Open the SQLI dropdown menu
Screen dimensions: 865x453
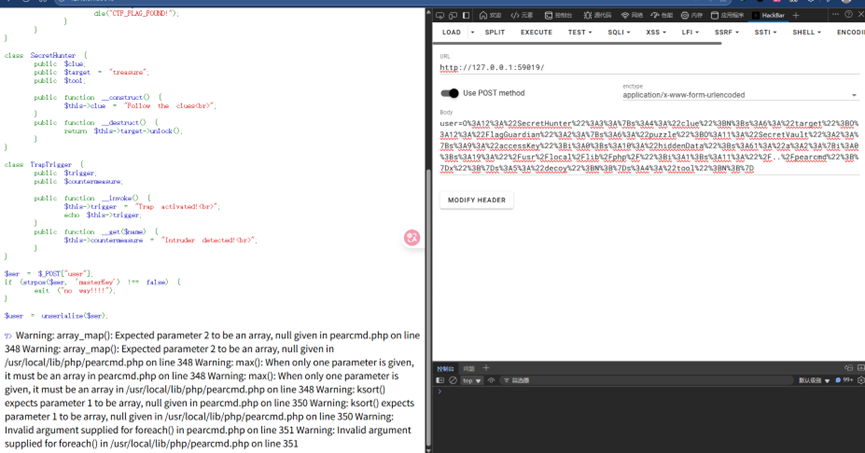(x=619, y=33)
